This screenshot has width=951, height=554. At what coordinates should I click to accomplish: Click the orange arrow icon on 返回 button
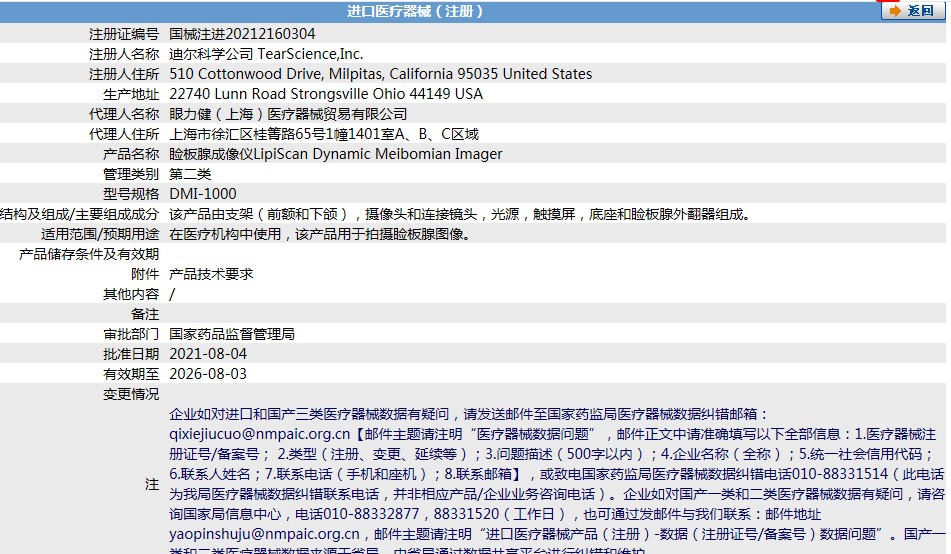pyautogui.click(x=895, y=11)
